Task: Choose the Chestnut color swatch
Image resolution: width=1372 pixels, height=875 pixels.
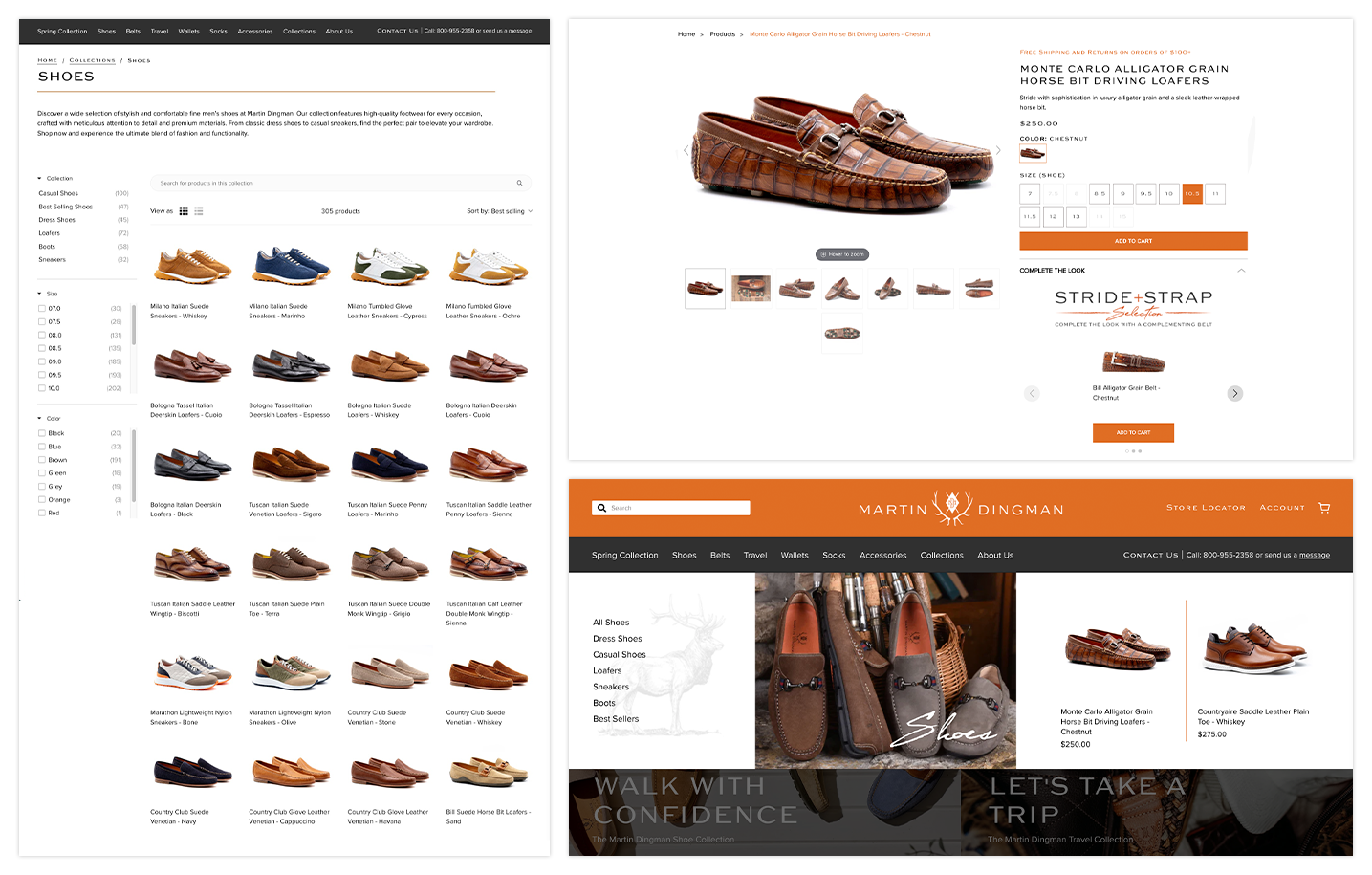Action: point(1033,153)
